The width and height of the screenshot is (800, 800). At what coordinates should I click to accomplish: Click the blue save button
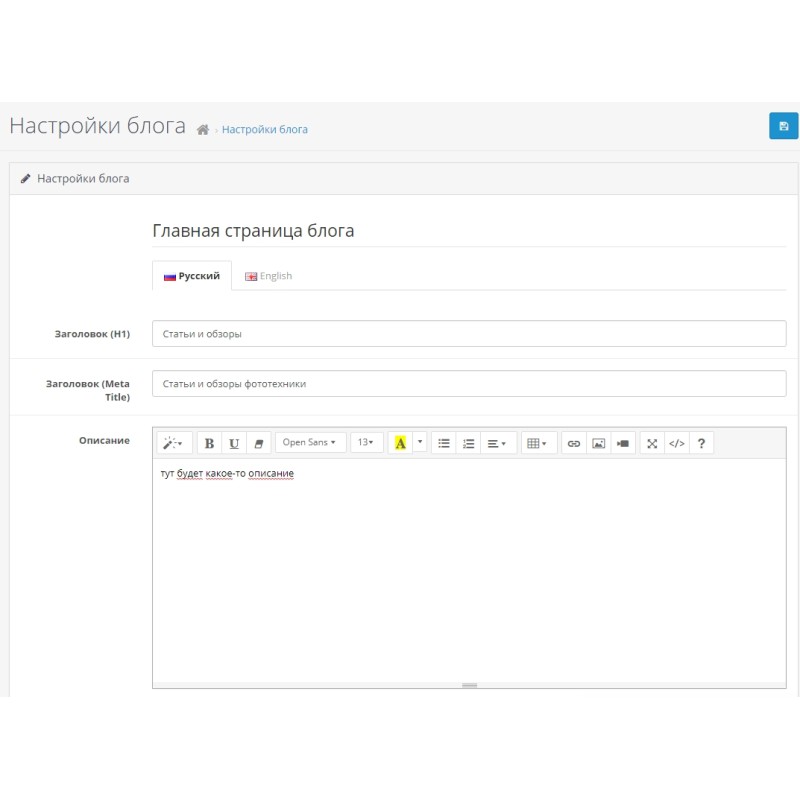click(x=783, y=126)
